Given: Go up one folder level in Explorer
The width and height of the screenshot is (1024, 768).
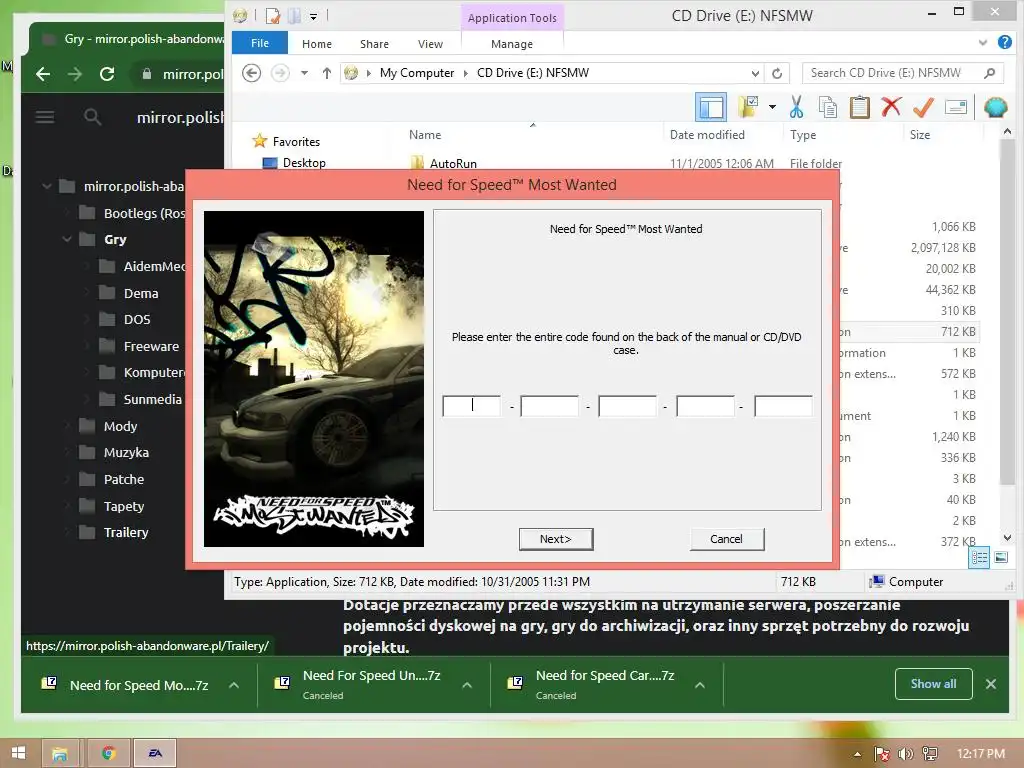Looking at the screenshot, I should coord(327,72).
